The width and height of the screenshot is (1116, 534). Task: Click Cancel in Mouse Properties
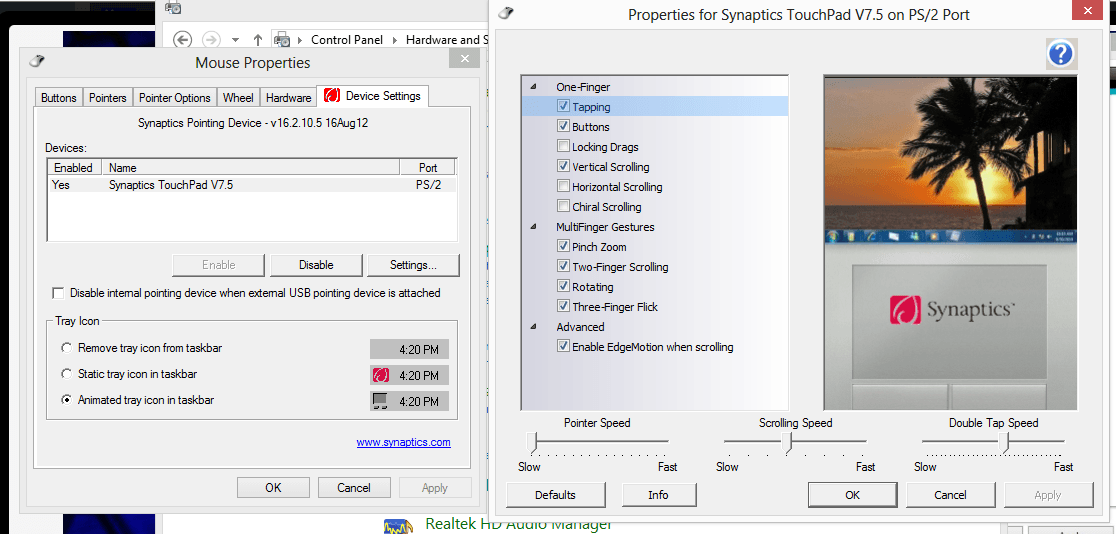point(354,488)
